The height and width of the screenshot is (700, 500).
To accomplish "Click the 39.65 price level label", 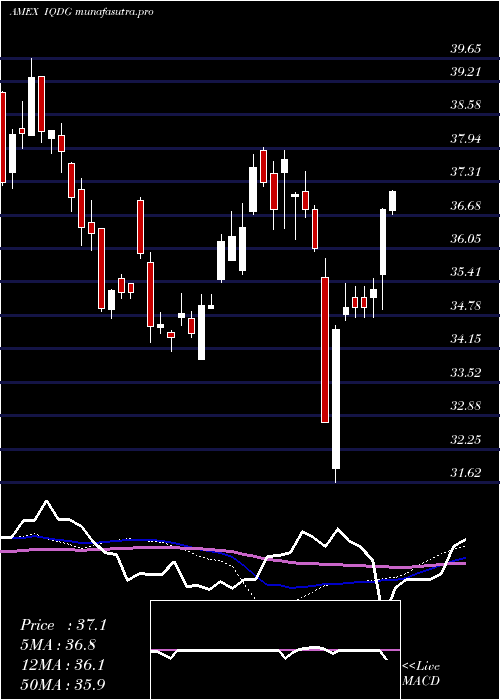I will (x=466, y=49).
